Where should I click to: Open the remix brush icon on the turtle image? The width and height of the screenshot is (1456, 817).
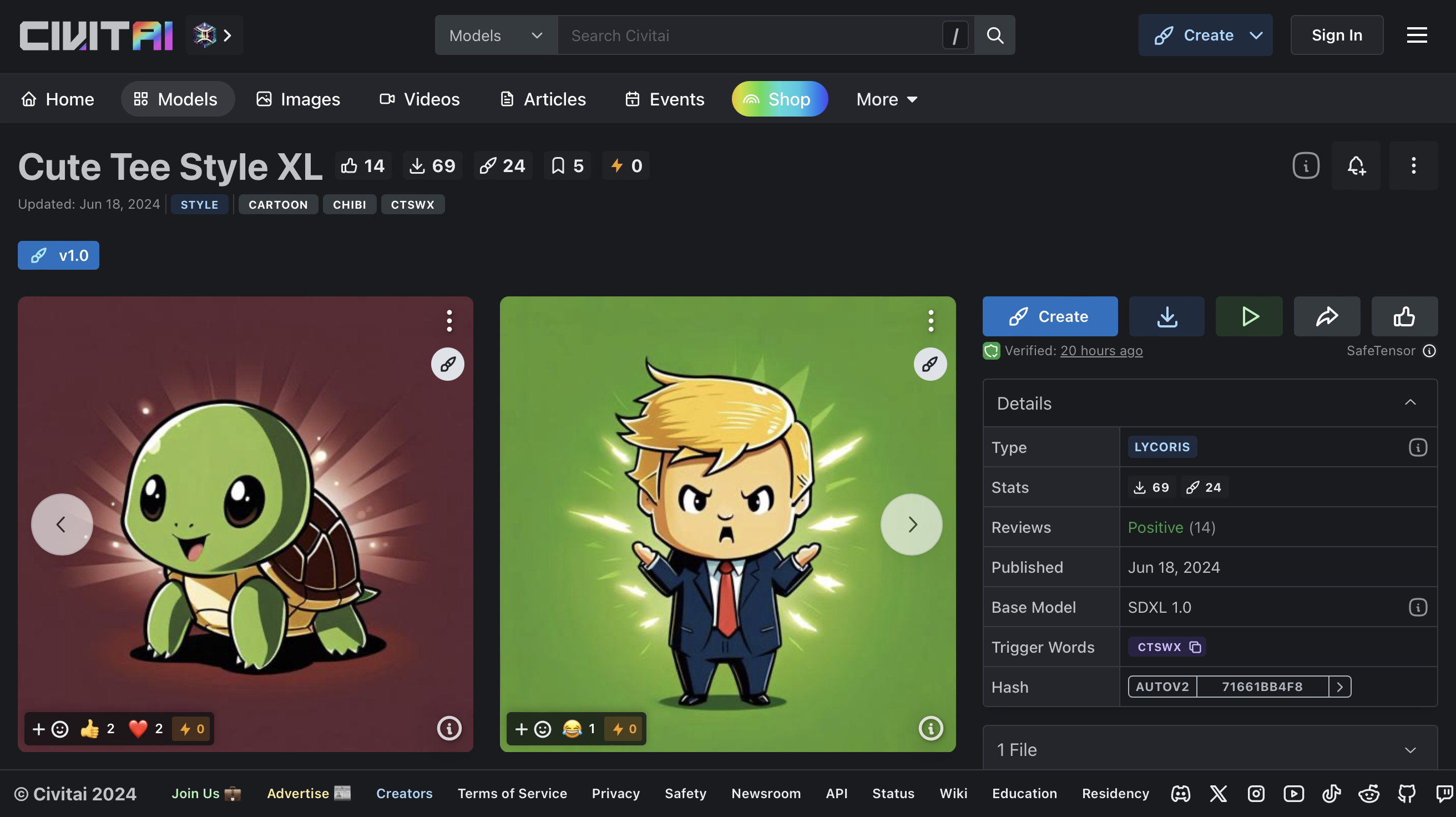coord(448,364)
